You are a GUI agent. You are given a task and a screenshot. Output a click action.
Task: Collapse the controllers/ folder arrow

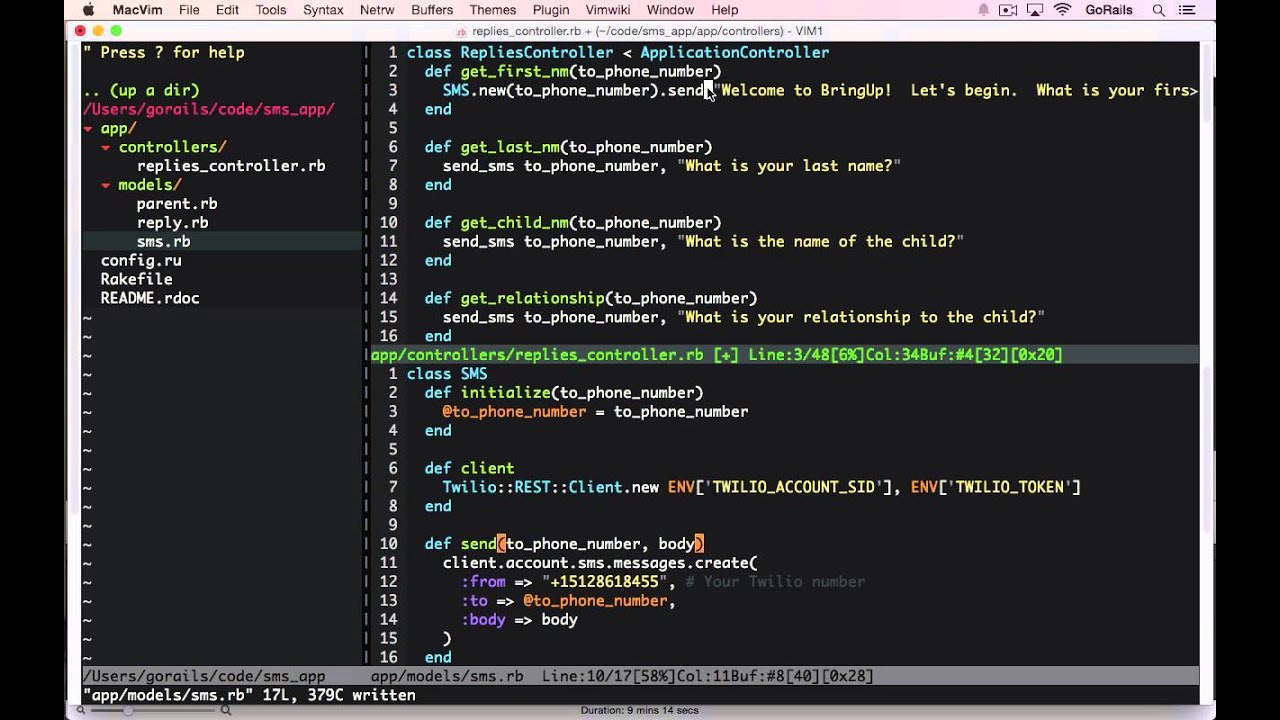tap(106, 147)
